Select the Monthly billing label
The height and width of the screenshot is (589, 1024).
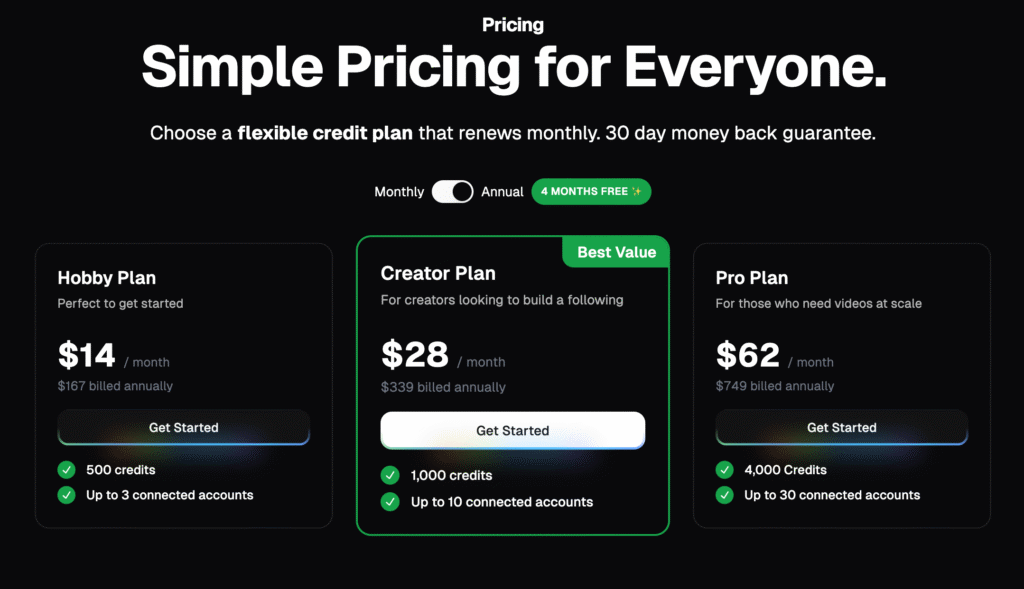[399, 192]
